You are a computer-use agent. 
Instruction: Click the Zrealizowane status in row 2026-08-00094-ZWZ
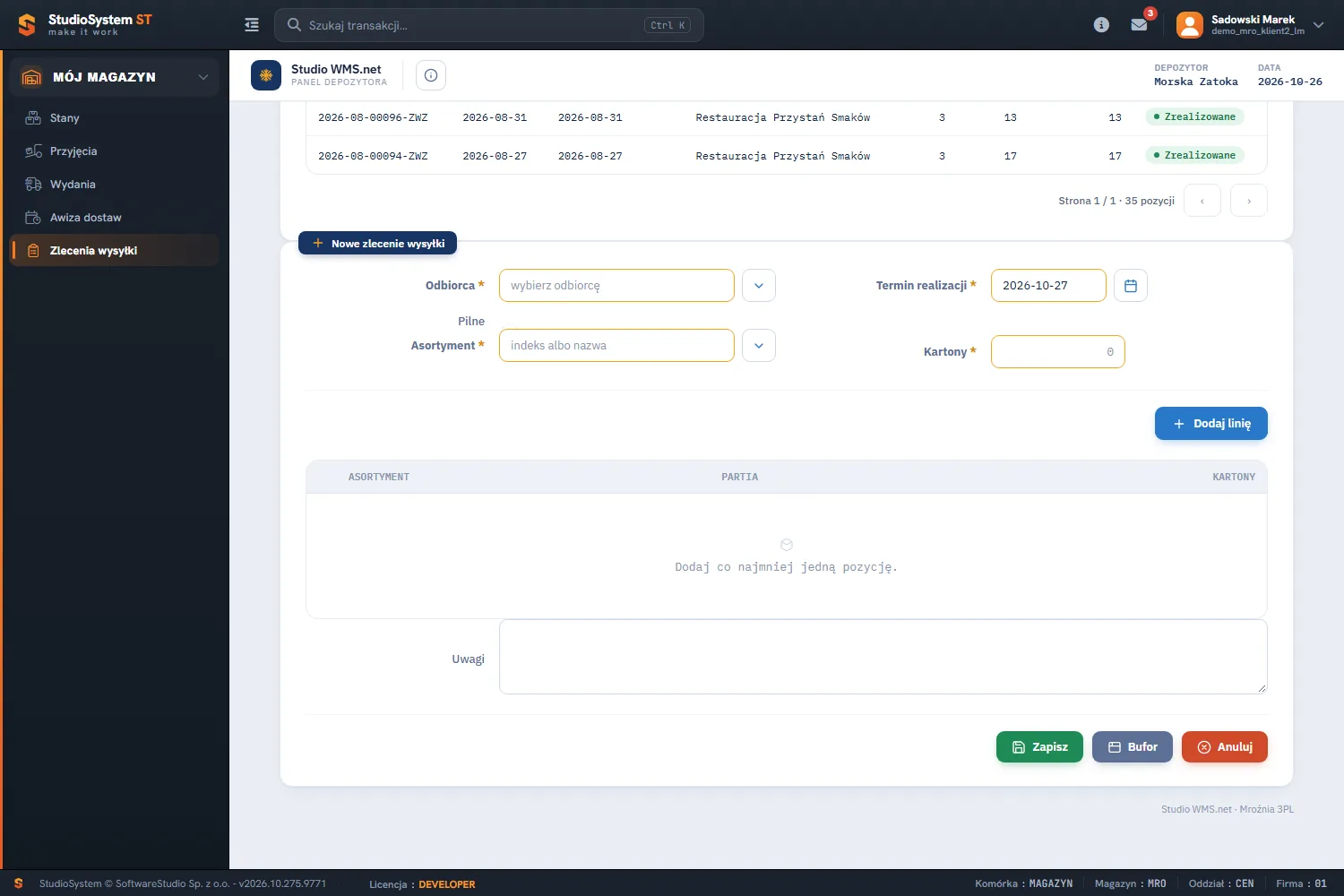1194,155
